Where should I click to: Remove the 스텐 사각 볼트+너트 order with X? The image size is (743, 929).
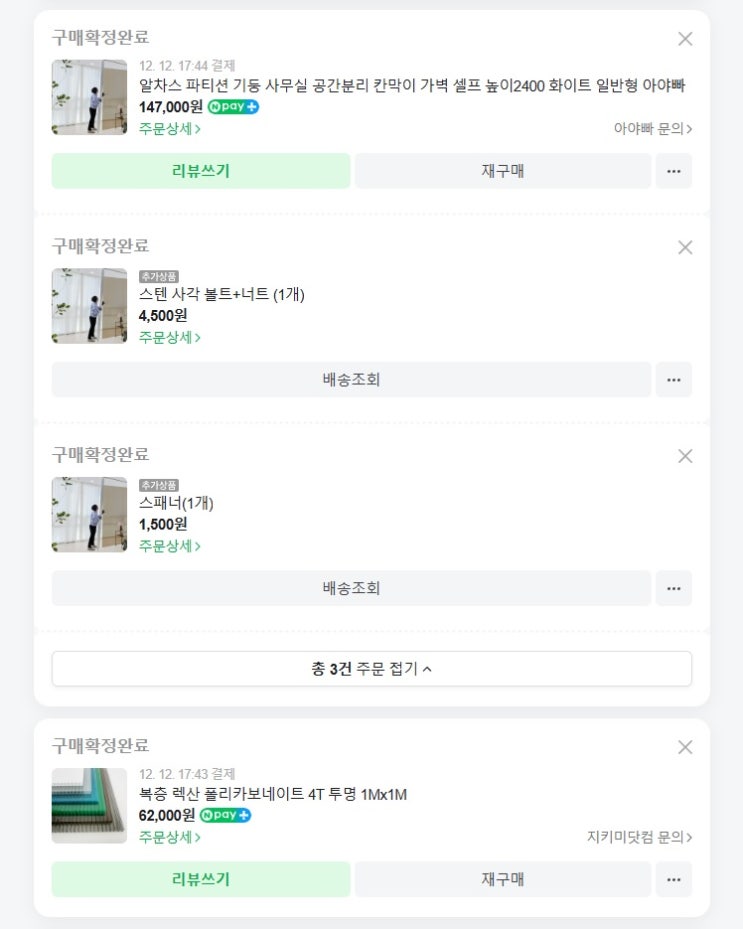click(685, 247)
